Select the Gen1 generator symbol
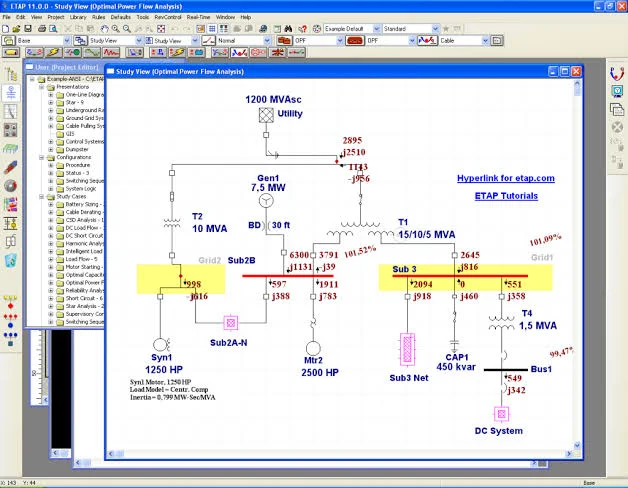The image size is (628, 488). (266, 200)
